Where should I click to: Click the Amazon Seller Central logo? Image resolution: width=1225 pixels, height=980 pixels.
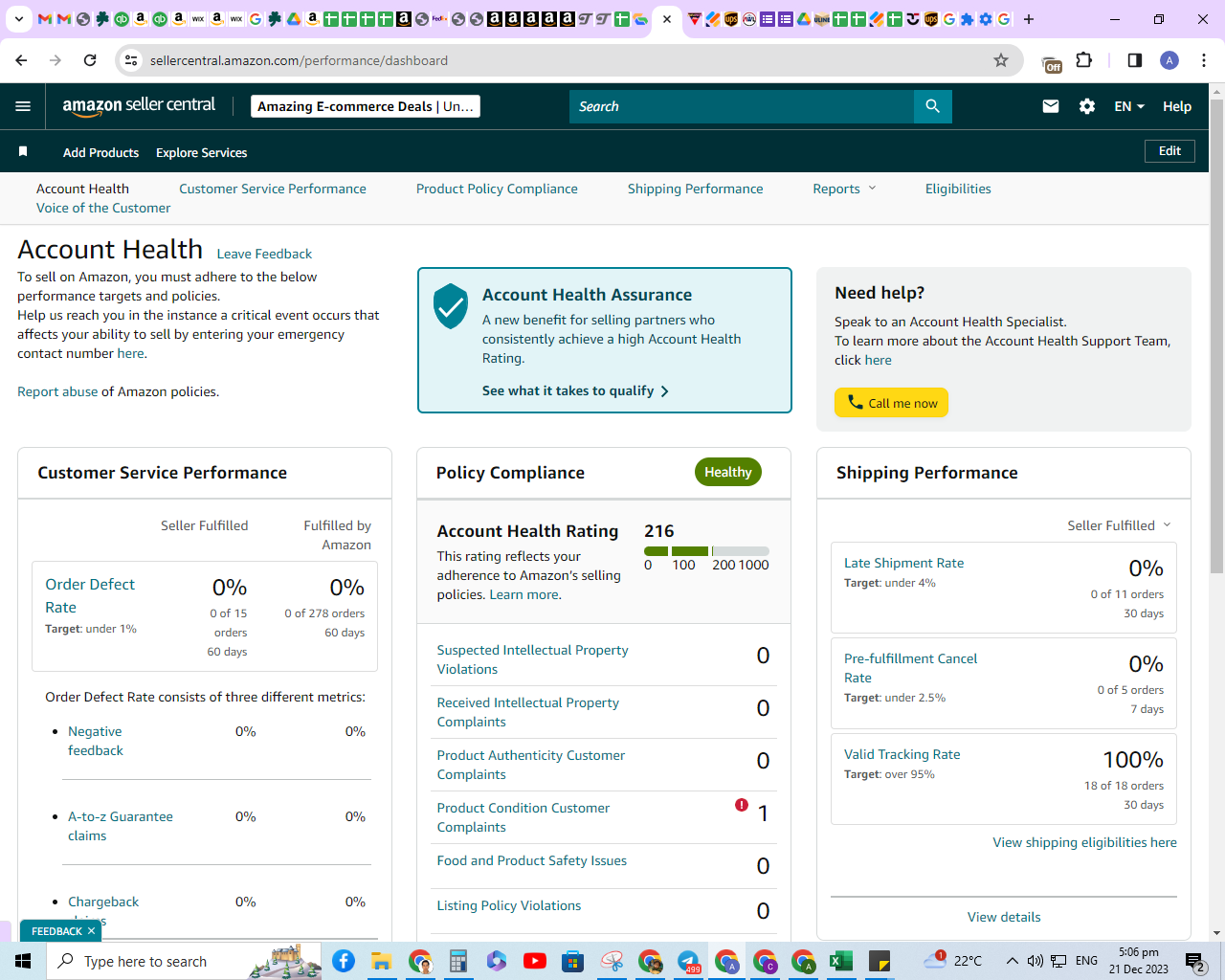[x=139, y=106]
